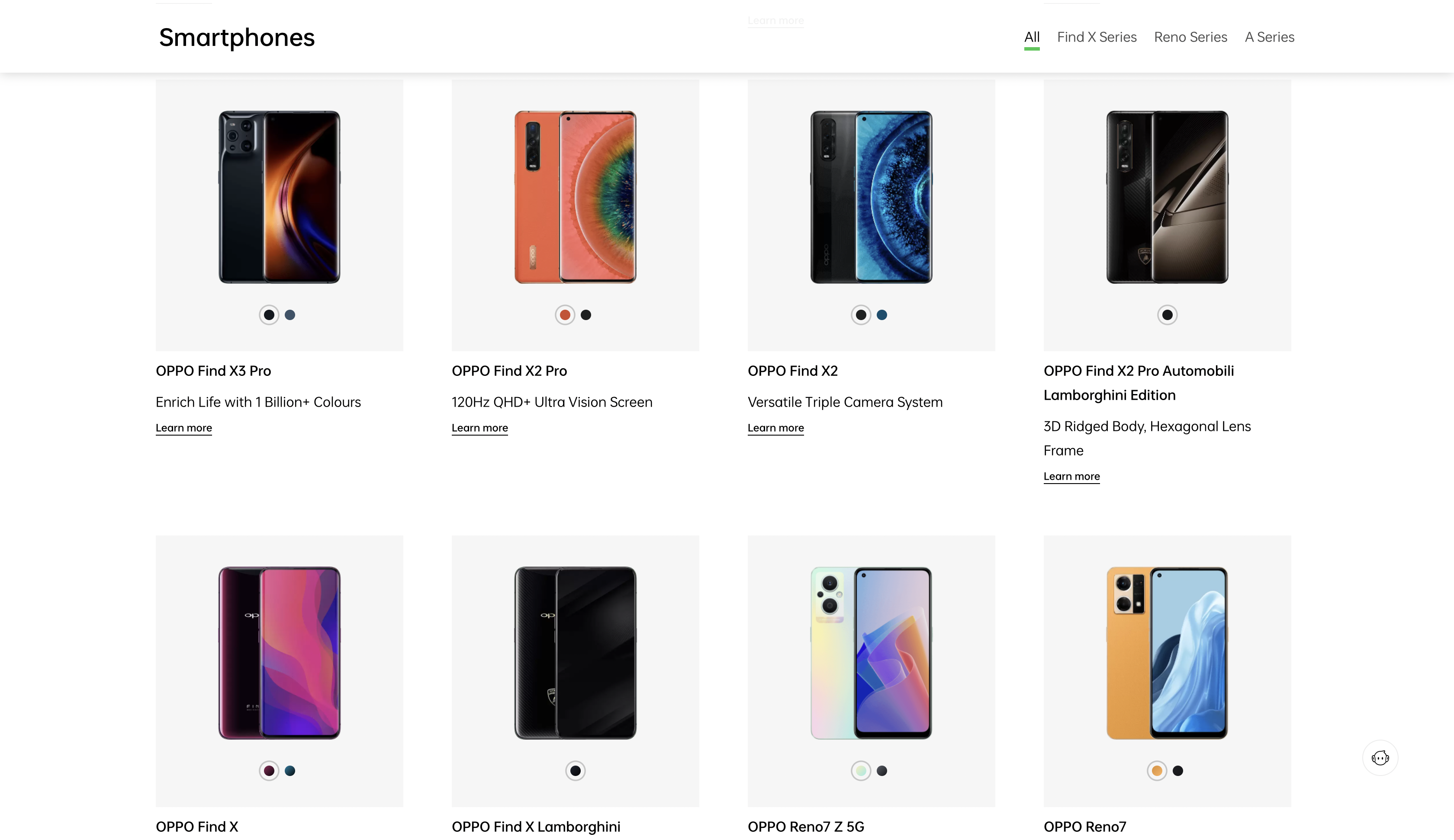Select the blue color for Find X3 Pro
Viewport: 1454px width, 840px height.
[x=290, y=315]
